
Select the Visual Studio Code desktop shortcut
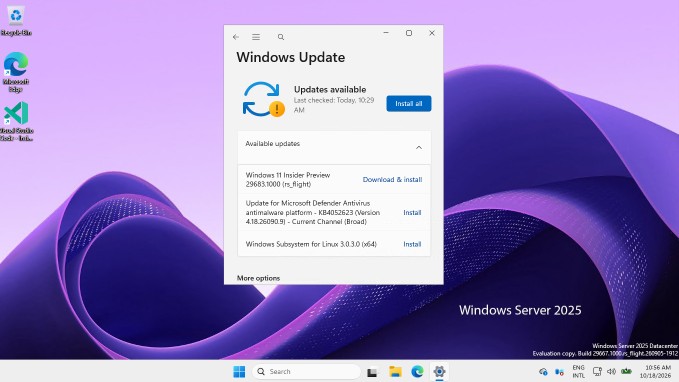pyautogui.click(x=16, y=121)
